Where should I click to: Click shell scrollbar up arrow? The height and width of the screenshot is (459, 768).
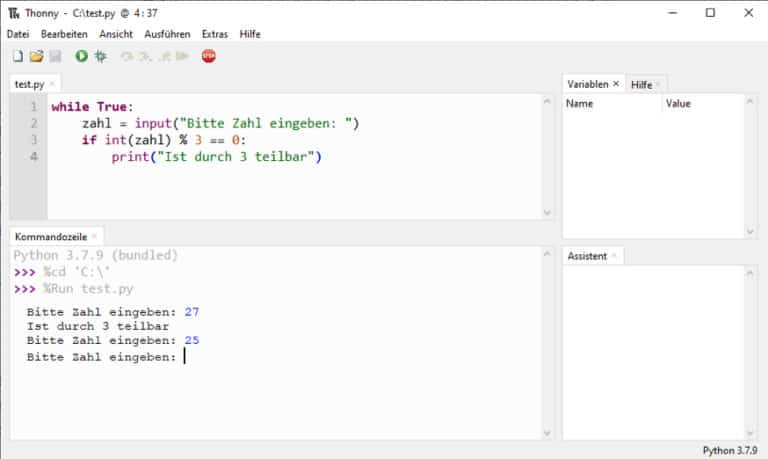(546, 254)
